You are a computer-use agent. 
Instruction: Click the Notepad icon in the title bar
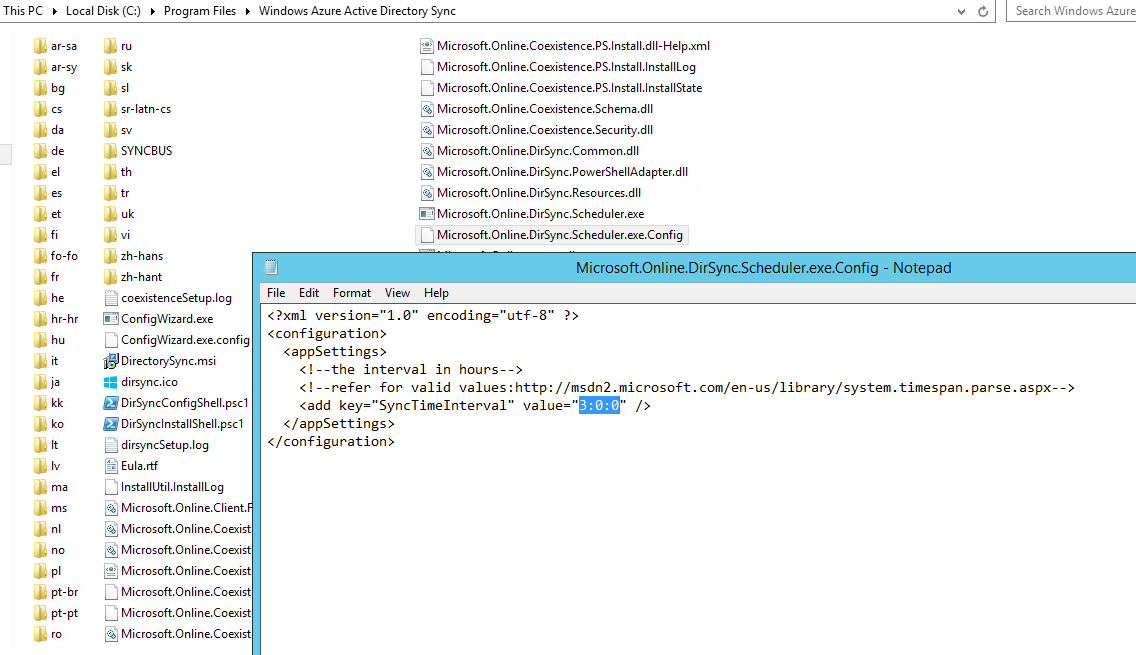tap(271, 268)
